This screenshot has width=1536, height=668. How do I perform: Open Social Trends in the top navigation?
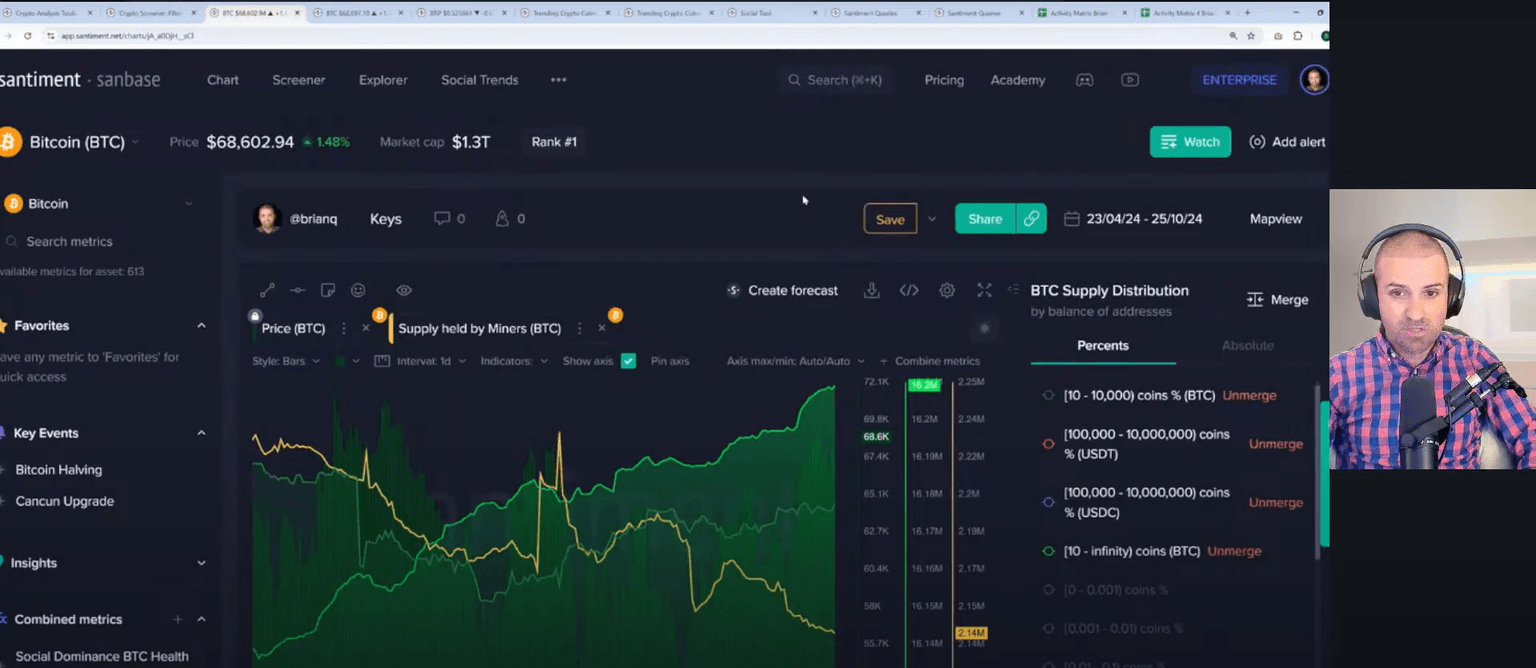click(479, 80)
